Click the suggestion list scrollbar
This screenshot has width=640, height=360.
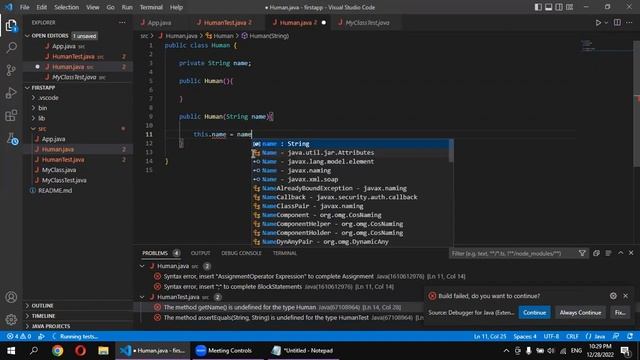(x=451, y=151)
